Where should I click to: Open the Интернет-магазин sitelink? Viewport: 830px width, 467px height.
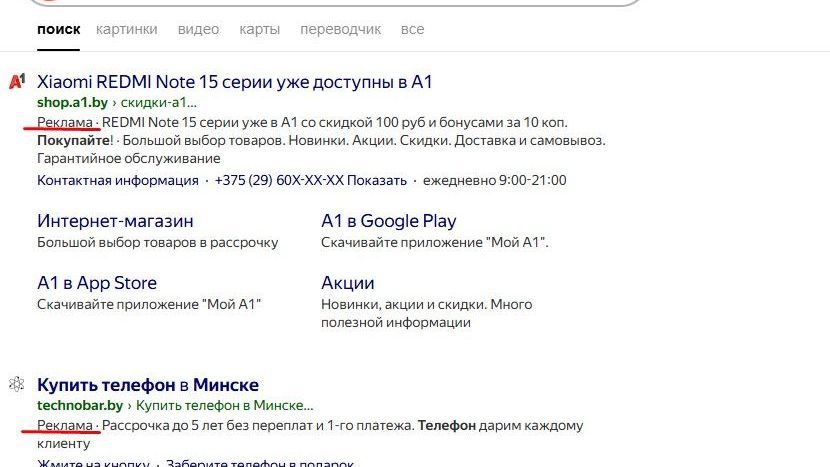click(x=115, y=221)
